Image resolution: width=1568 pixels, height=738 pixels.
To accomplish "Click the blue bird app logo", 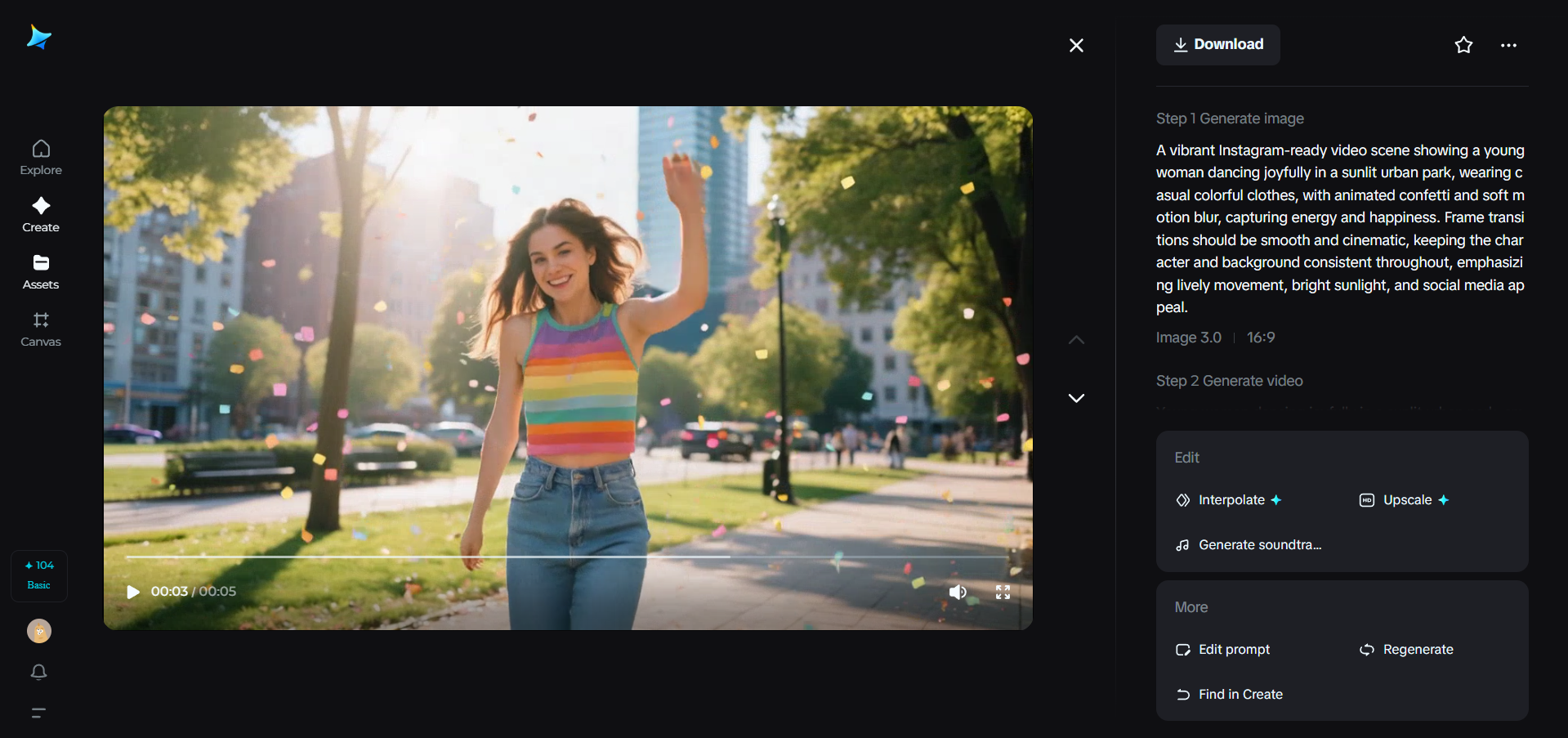I will pos(38,37).
